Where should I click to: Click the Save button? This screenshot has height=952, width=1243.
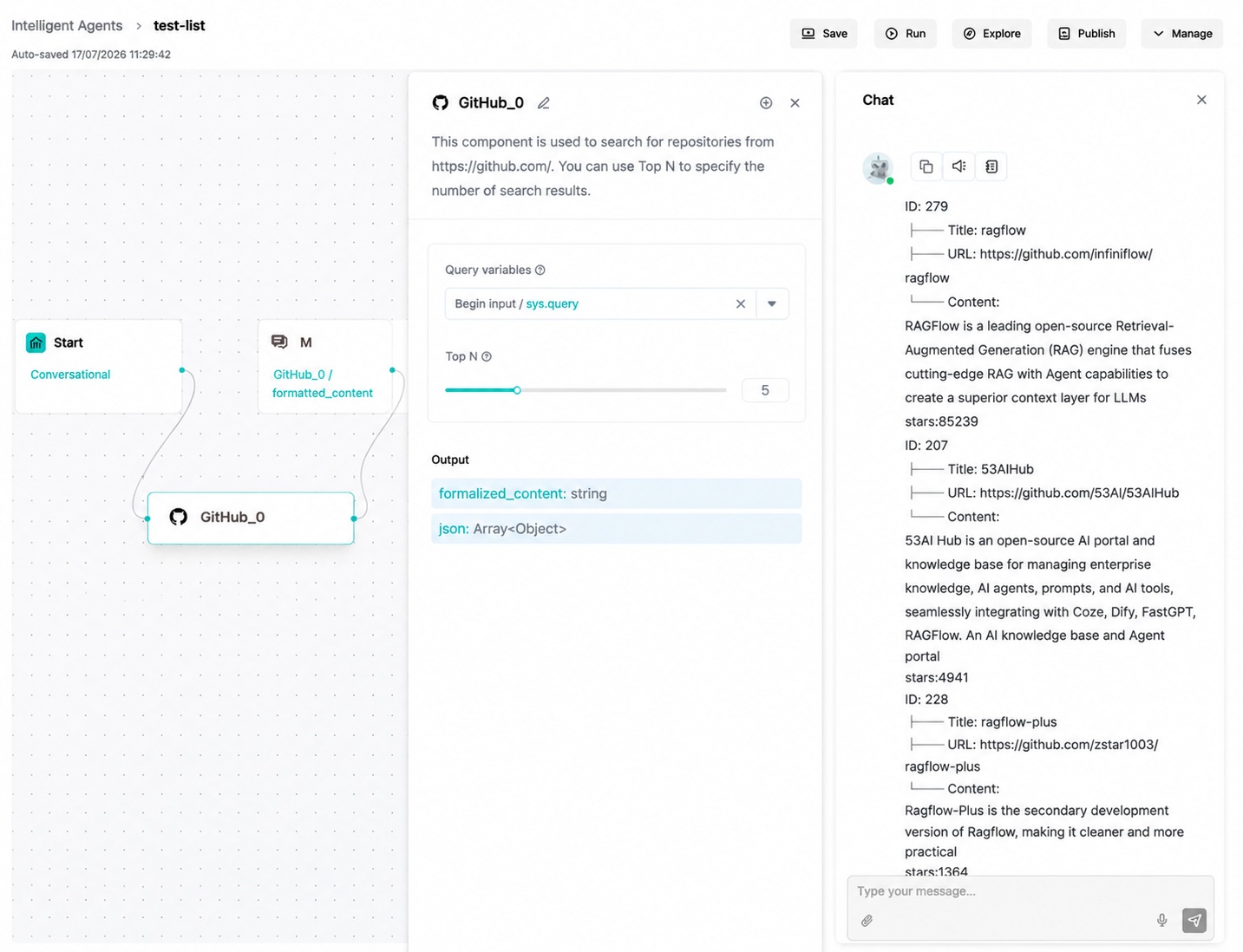coord(823,34)
